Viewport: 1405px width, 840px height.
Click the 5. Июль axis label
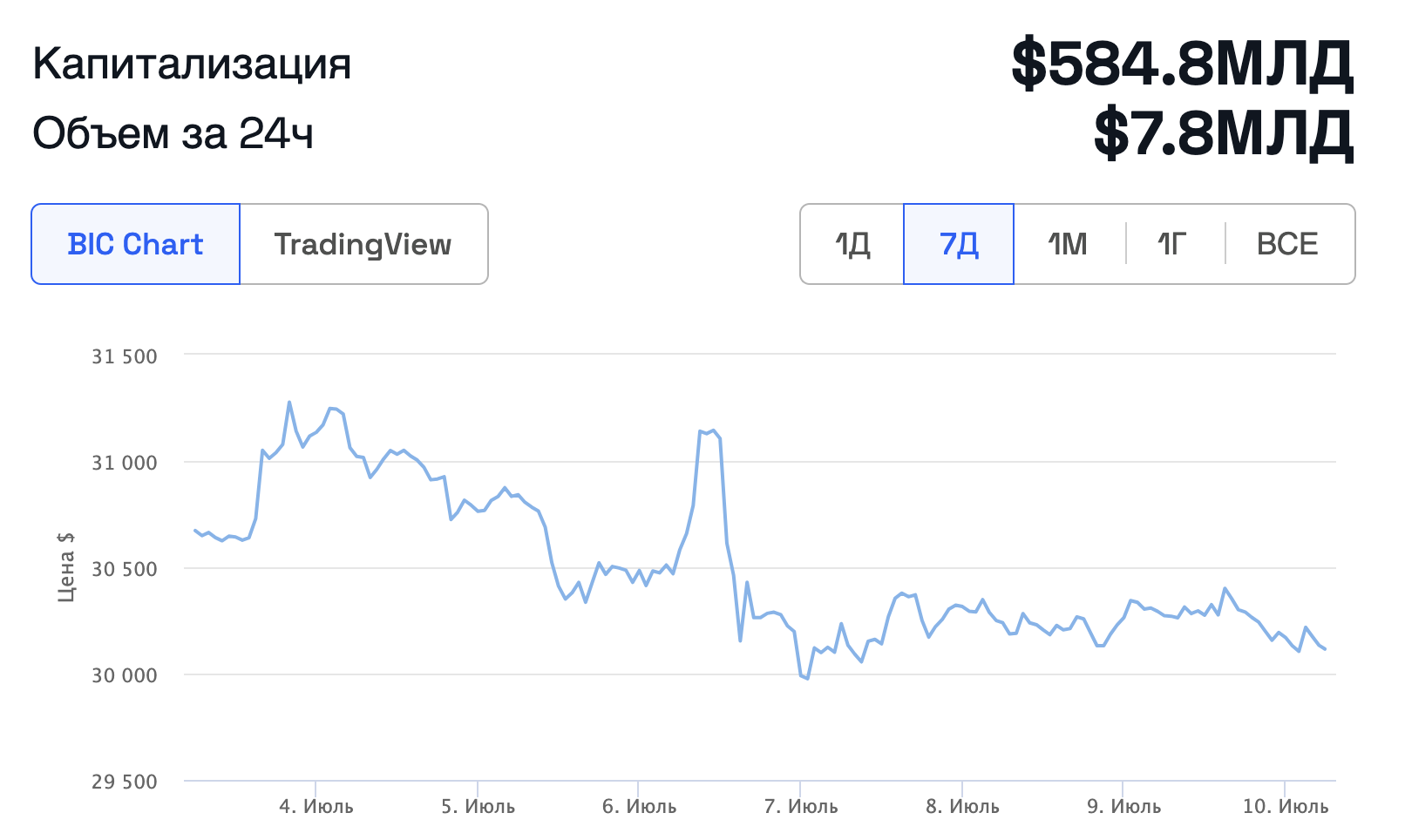point(478,806)
